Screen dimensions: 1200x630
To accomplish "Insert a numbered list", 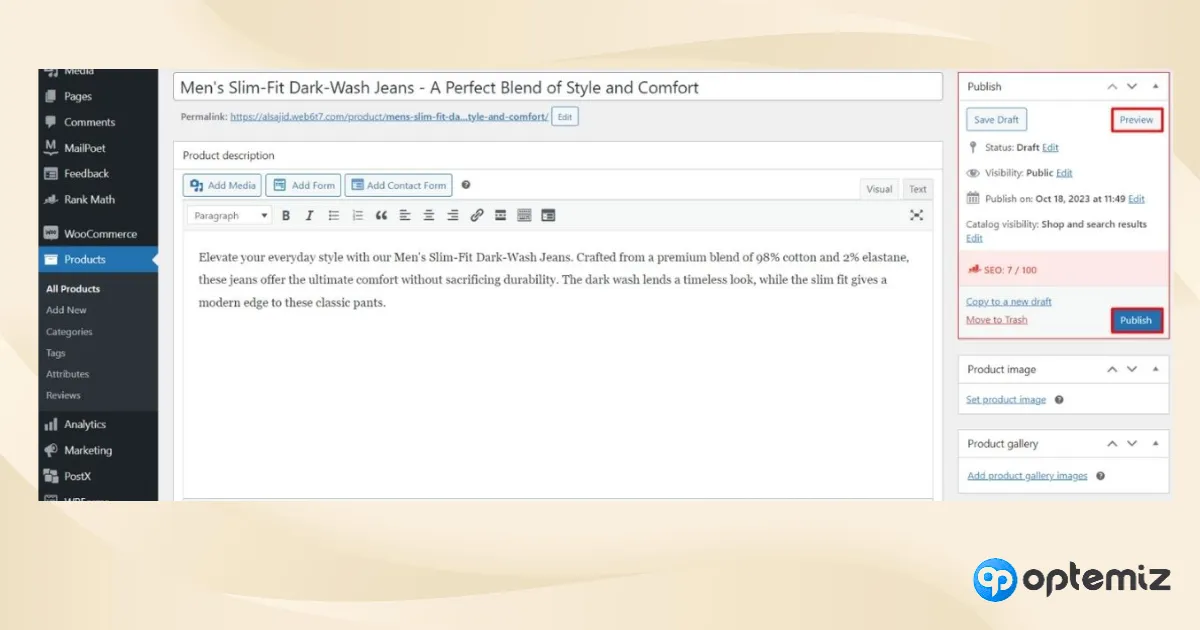I will point(358,215).
